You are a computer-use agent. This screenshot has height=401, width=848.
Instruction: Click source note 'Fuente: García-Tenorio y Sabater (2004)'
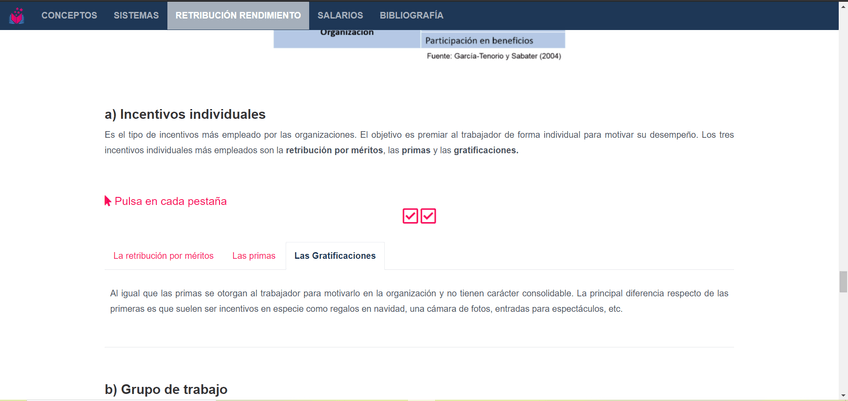pos(494,56)
